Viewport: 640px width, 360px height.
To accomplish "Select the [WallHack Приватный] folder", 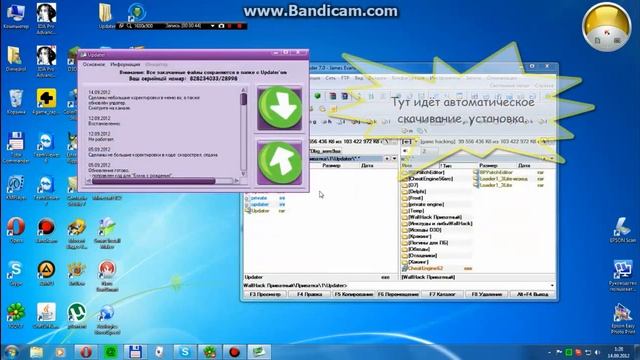I will point(432,218).
